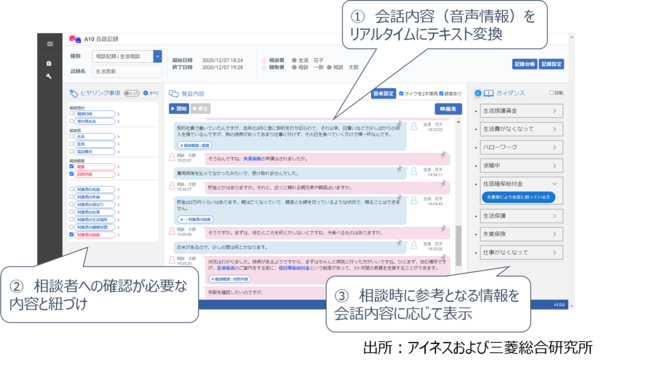Pin the 19:24:43 message from 生活 花子
Image resolution: width=650 pixels, height=365 pixels.
(400, 198)
